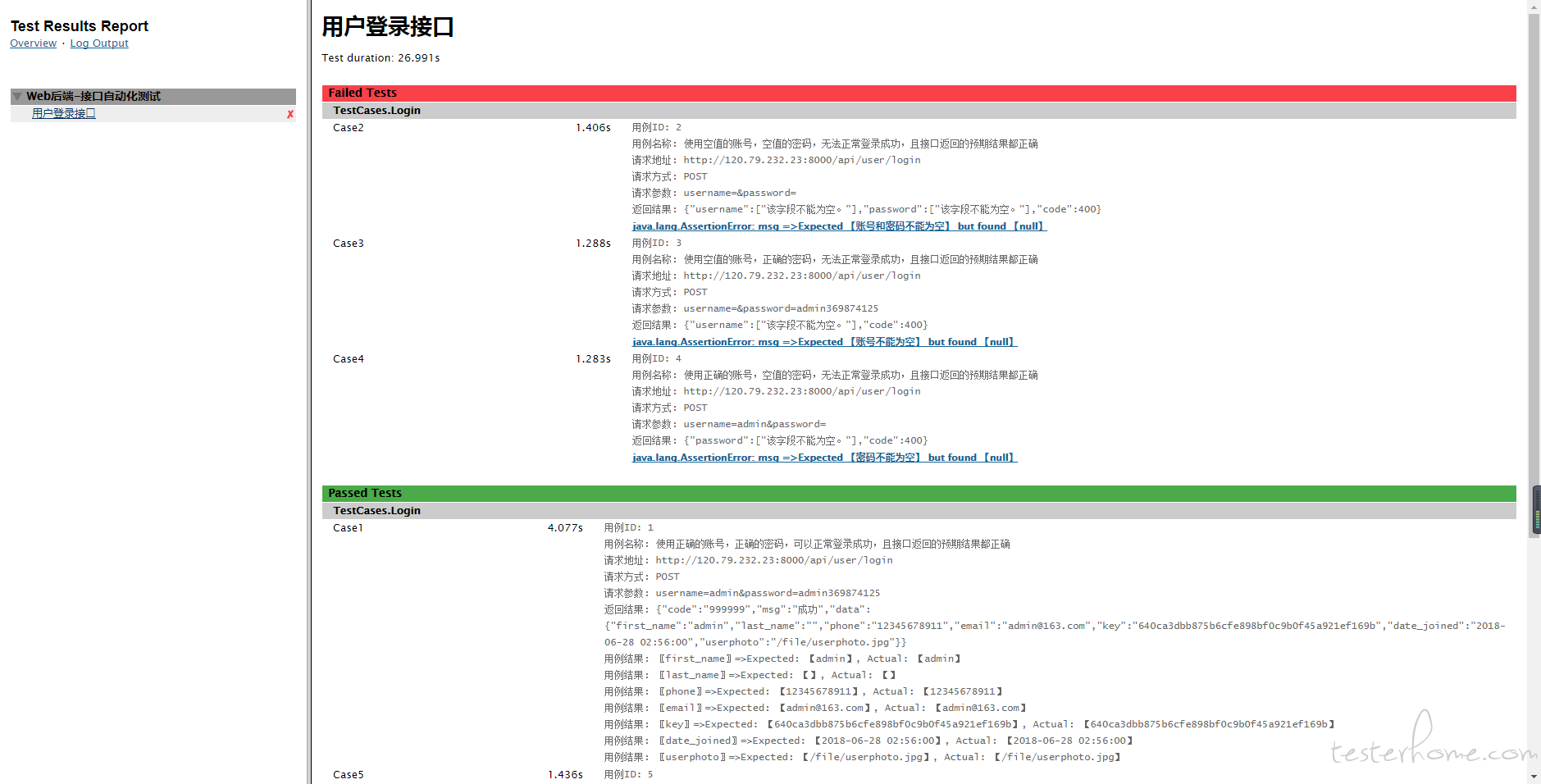The width and height of the screenshot is (1541, 784).
Task: Click the red Failed Tests header bar
Action: [919, 93]
